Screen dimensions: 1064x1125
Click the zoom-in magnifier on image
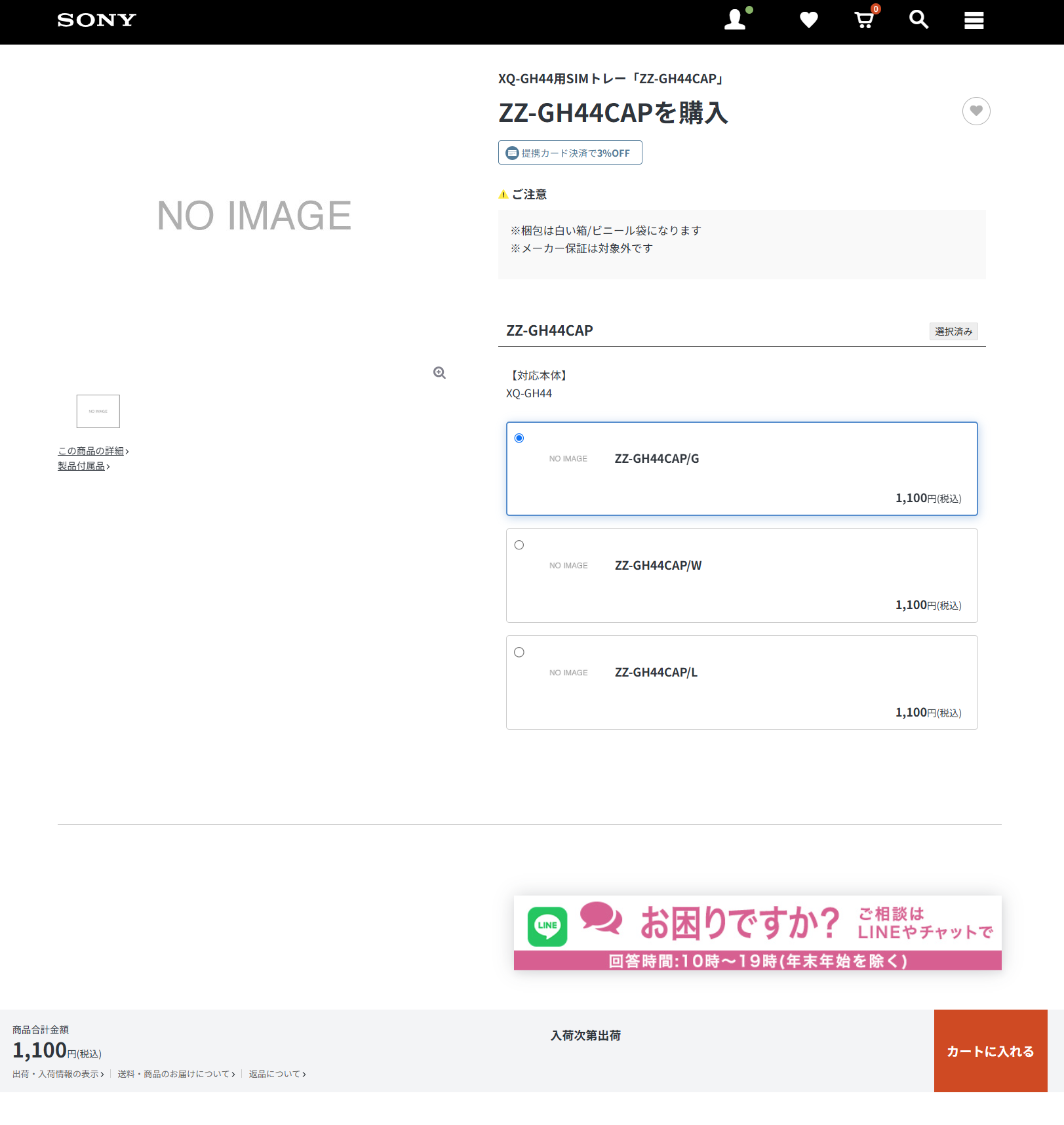click(439, 373)
